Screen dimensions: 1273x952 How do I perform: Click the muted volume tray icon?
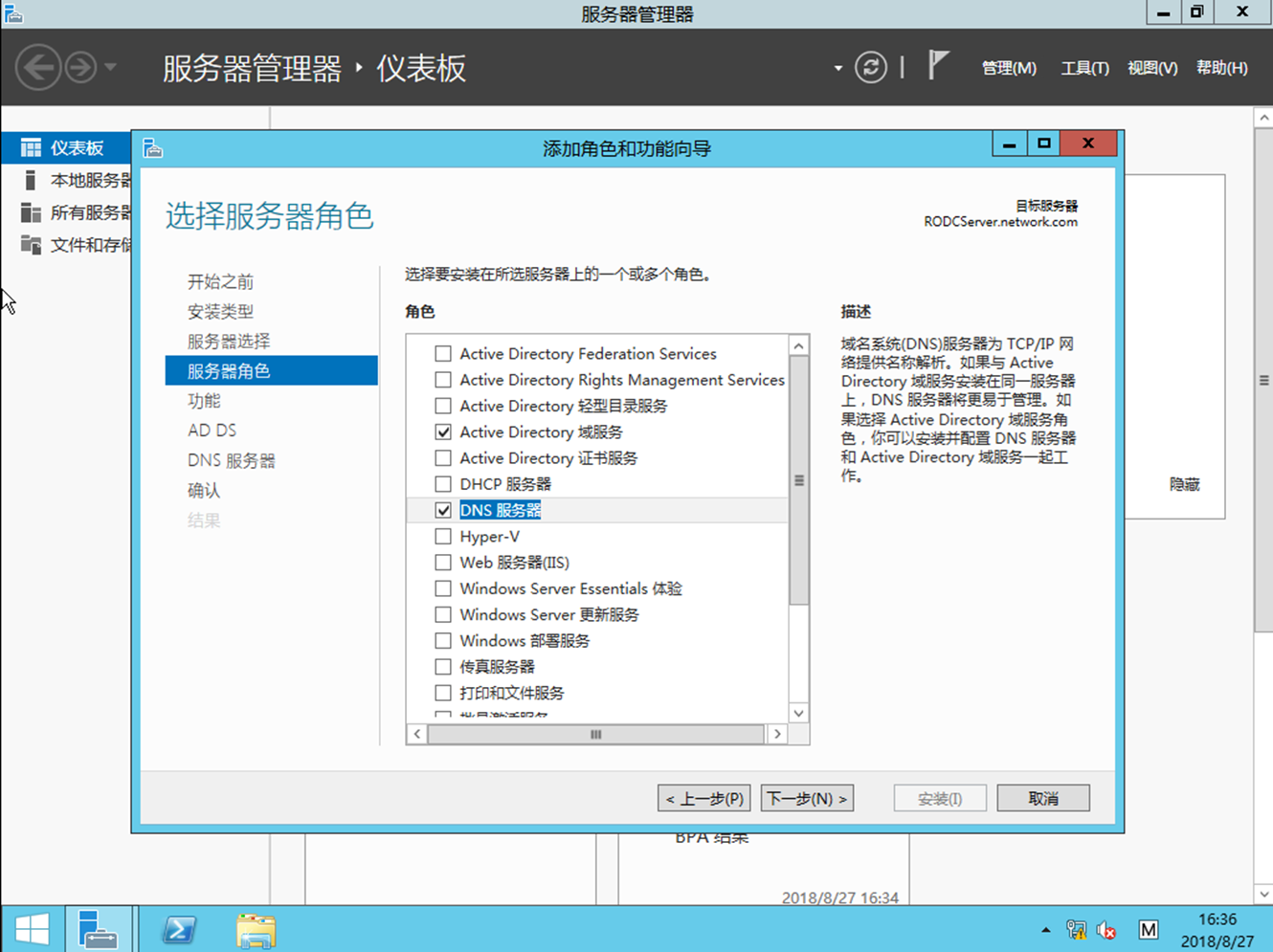pyautogui.click(x=1106, y=930)
